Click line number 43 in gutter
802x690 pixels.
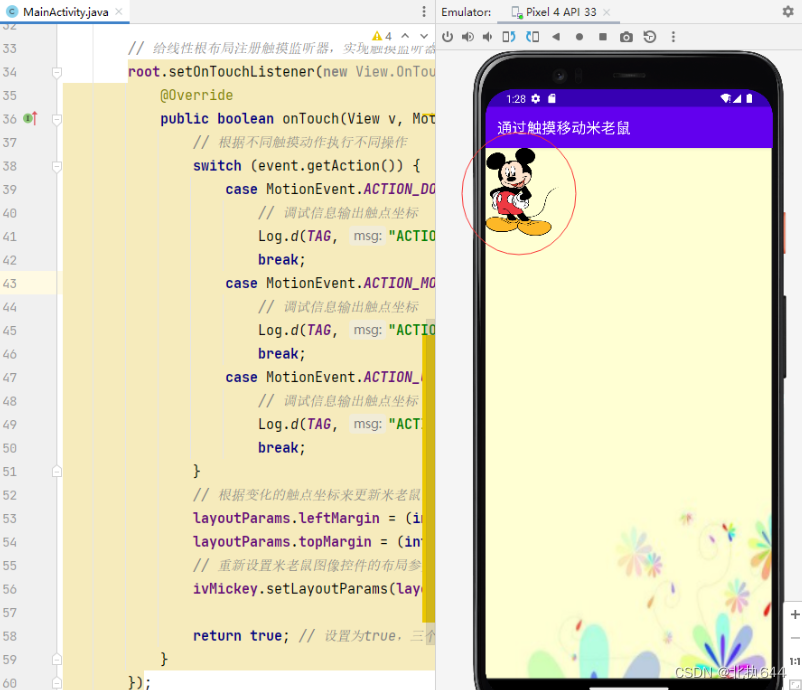[10, 283]
